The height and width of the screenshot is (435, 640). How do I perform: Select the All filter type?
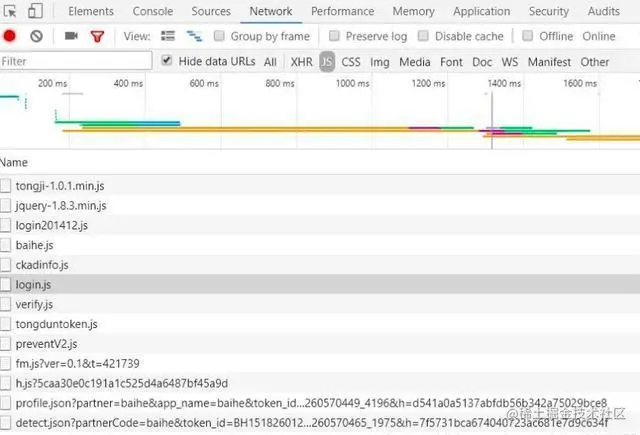coord(270,62)
